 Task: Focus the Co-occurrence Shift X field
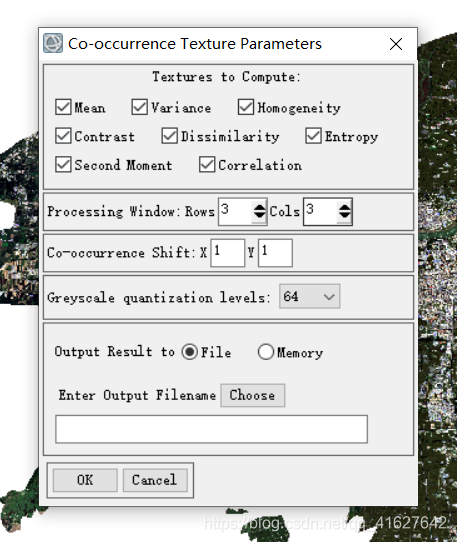(227, 253)
